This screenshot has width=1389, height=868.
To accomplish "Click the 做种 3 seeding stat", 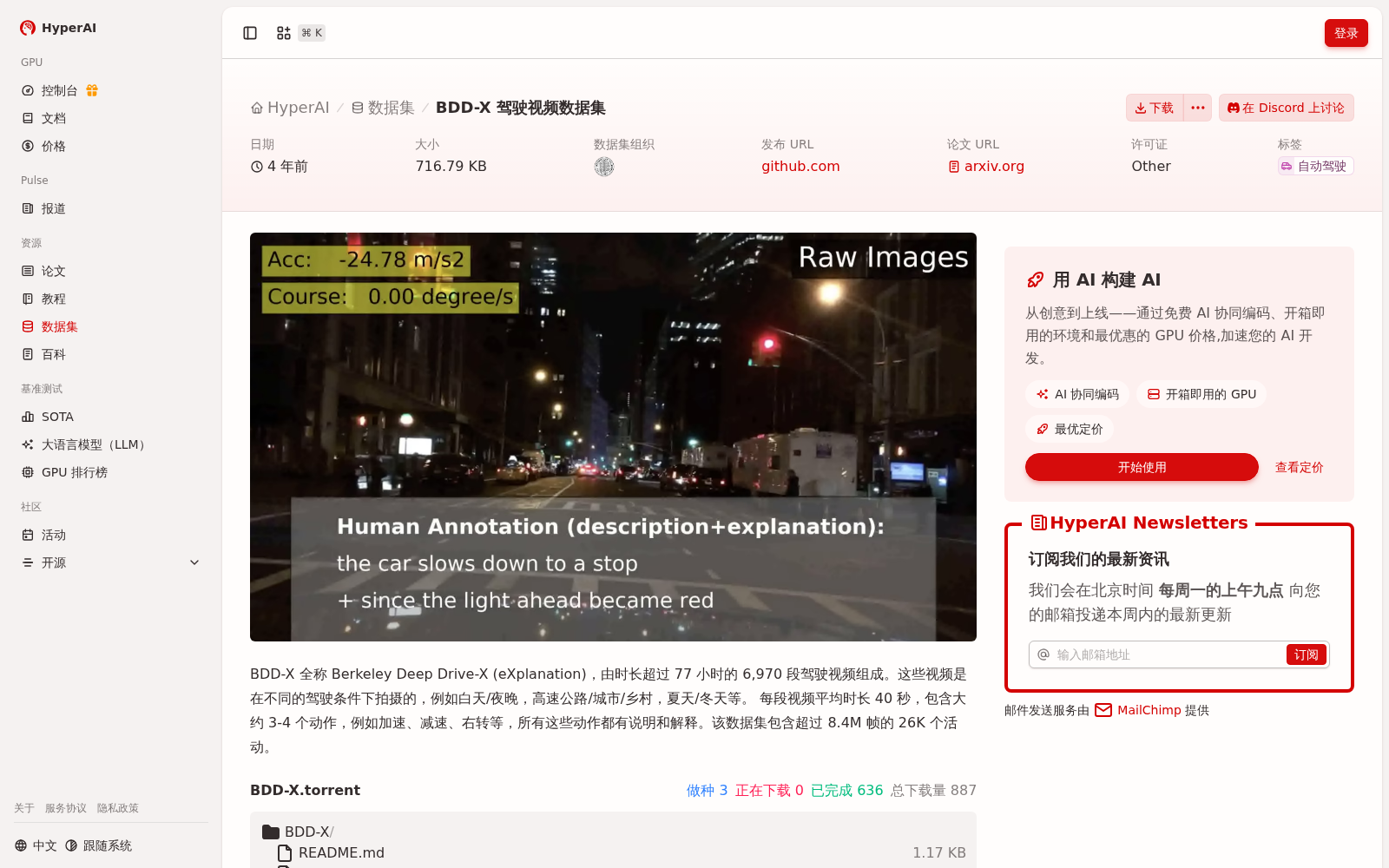I will pyautogui.click(x=707, y=790).
